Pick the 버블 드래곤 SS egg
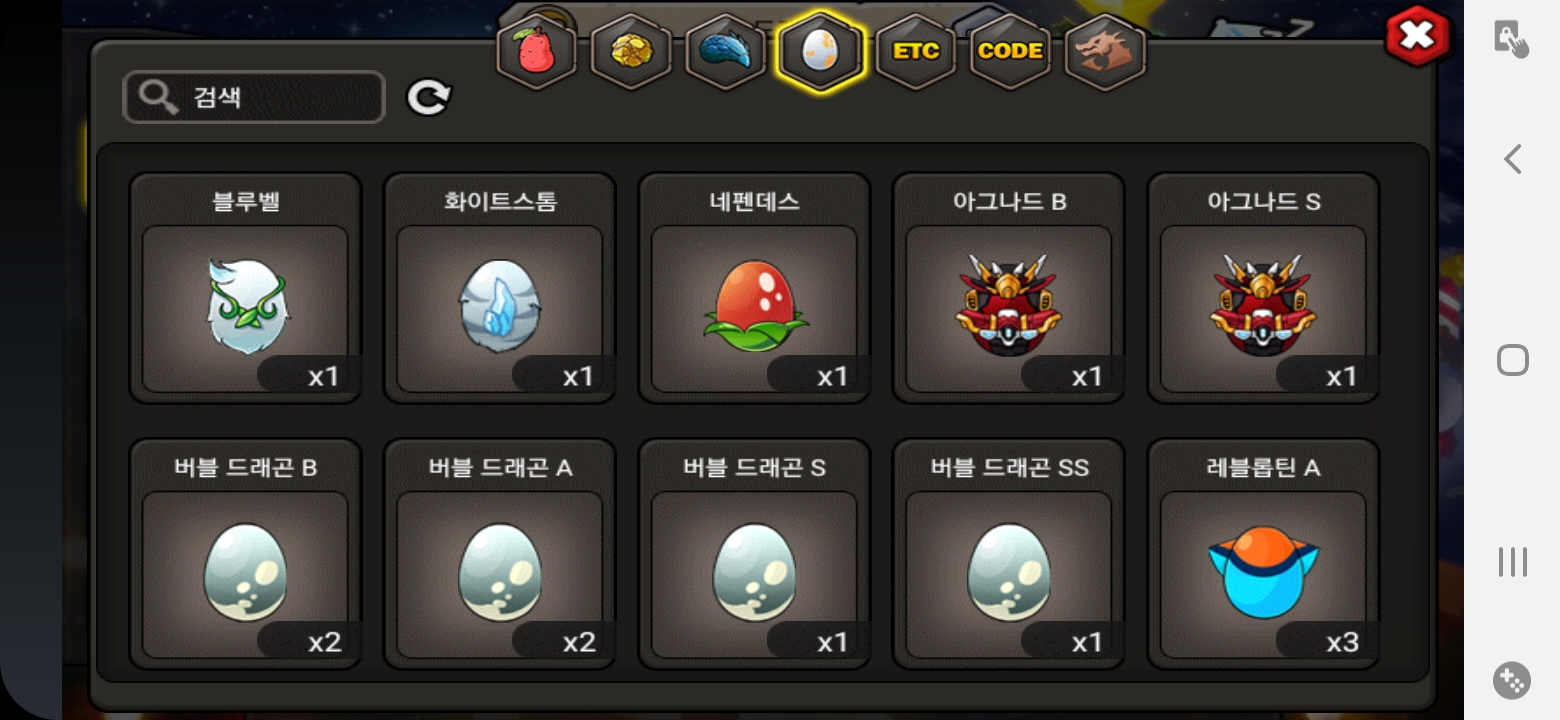The image size is (1560, 720). 1009,554
